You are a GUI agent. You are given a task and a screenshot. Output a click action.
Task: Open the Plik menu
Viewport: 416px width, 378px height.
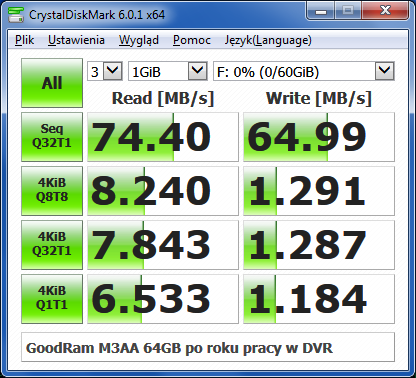pos(25,40)
